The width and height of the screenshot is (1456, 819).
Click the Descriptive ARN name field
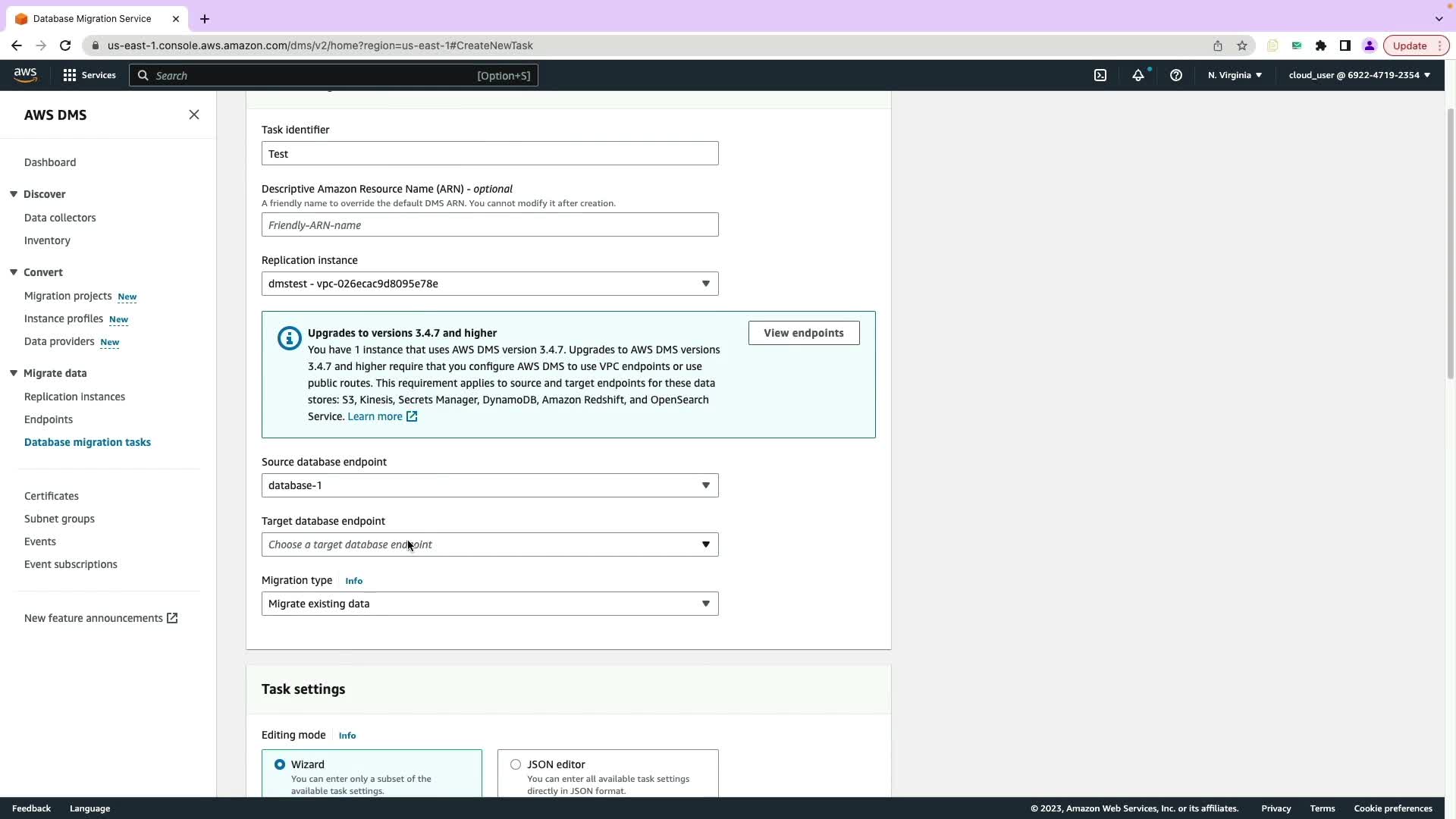pos(490,225)
